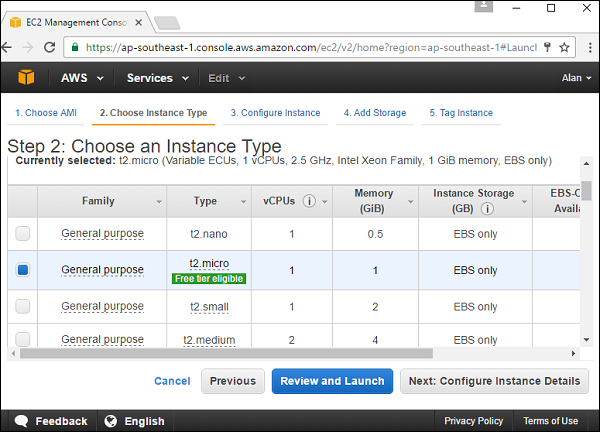
Task: Click the bookmark star icon
Action: pos(565,47)
